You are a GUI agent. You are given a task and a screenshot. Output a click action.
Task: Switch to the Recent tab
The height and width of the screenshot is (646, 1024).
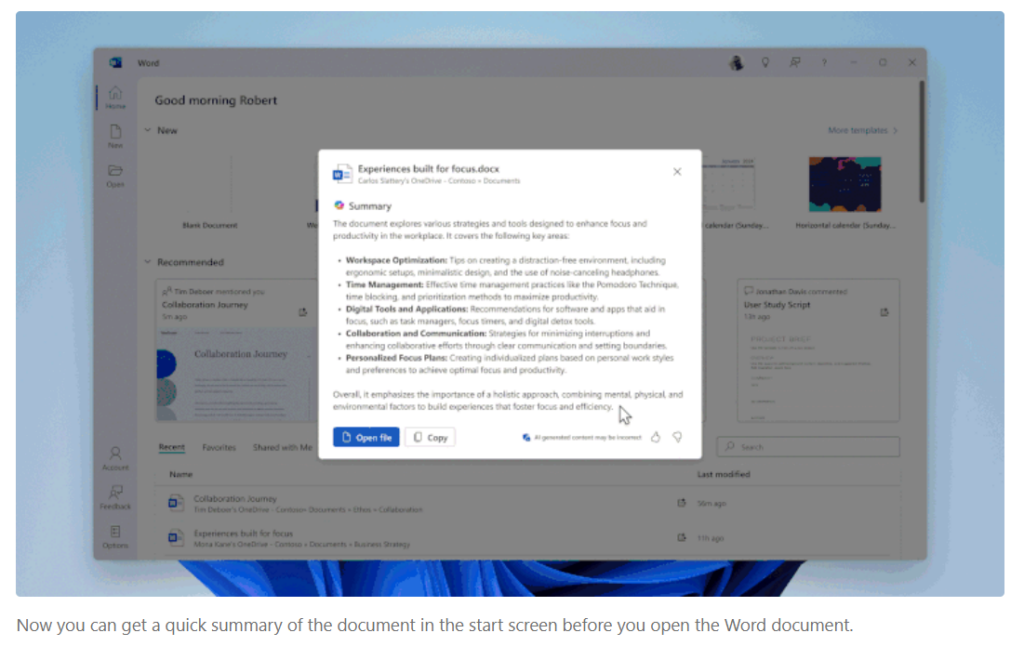tap(172, 447)
